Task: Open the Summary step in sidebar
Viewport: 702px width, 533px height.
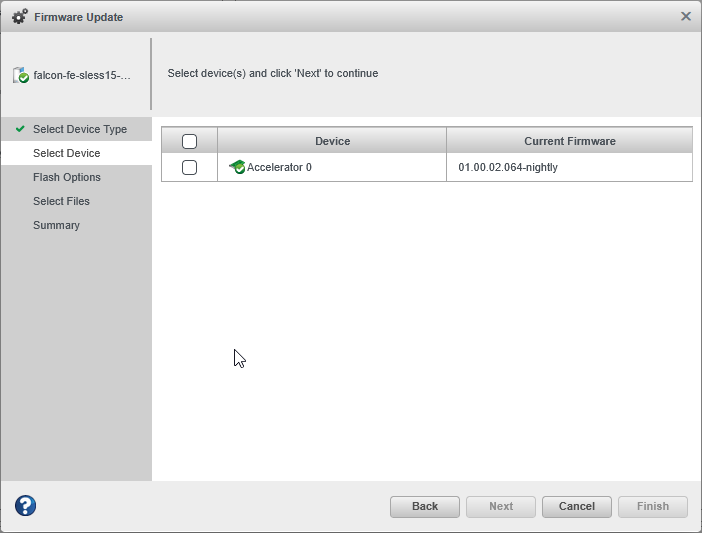Action: [56, 225]
